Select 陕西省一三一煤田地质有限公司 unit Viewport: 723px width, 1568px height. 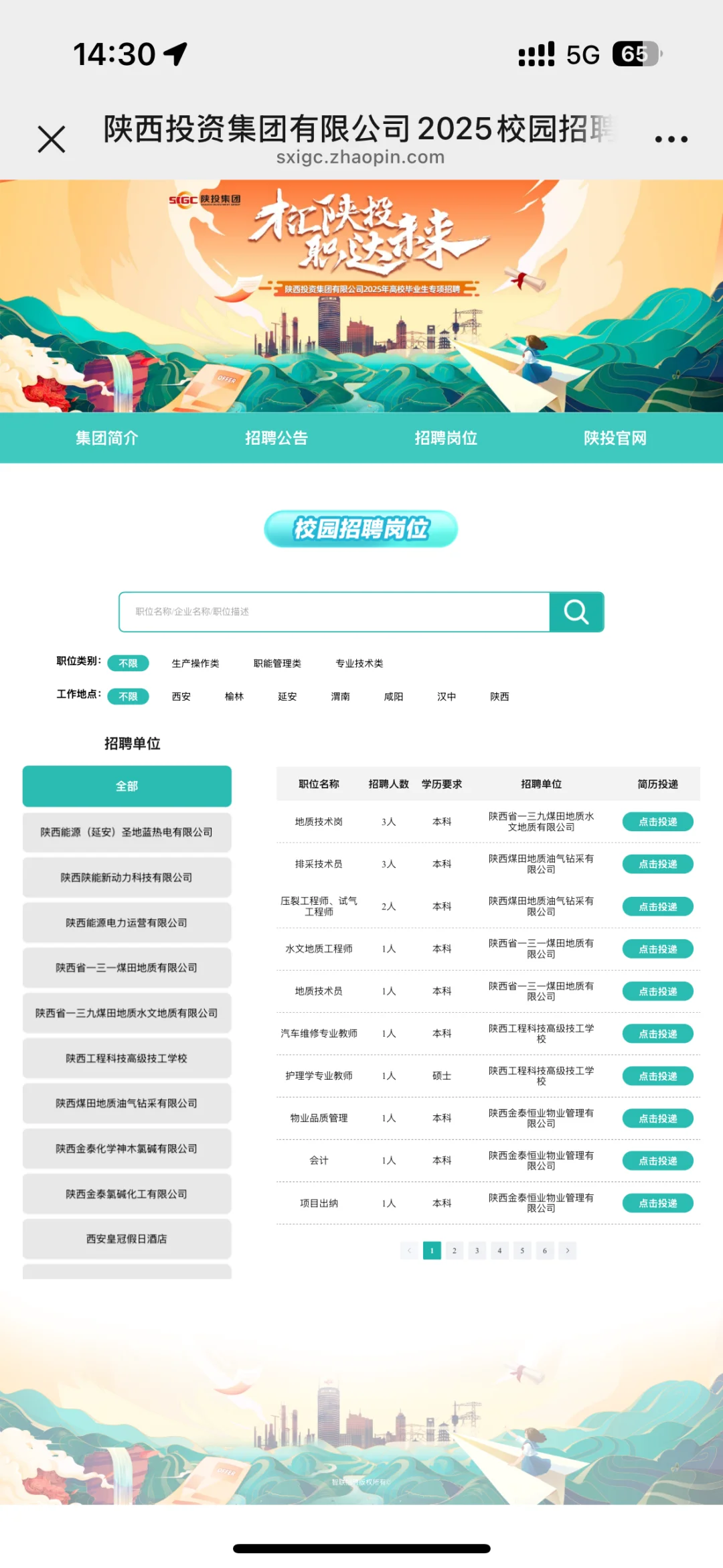click(x=127, y=968)
